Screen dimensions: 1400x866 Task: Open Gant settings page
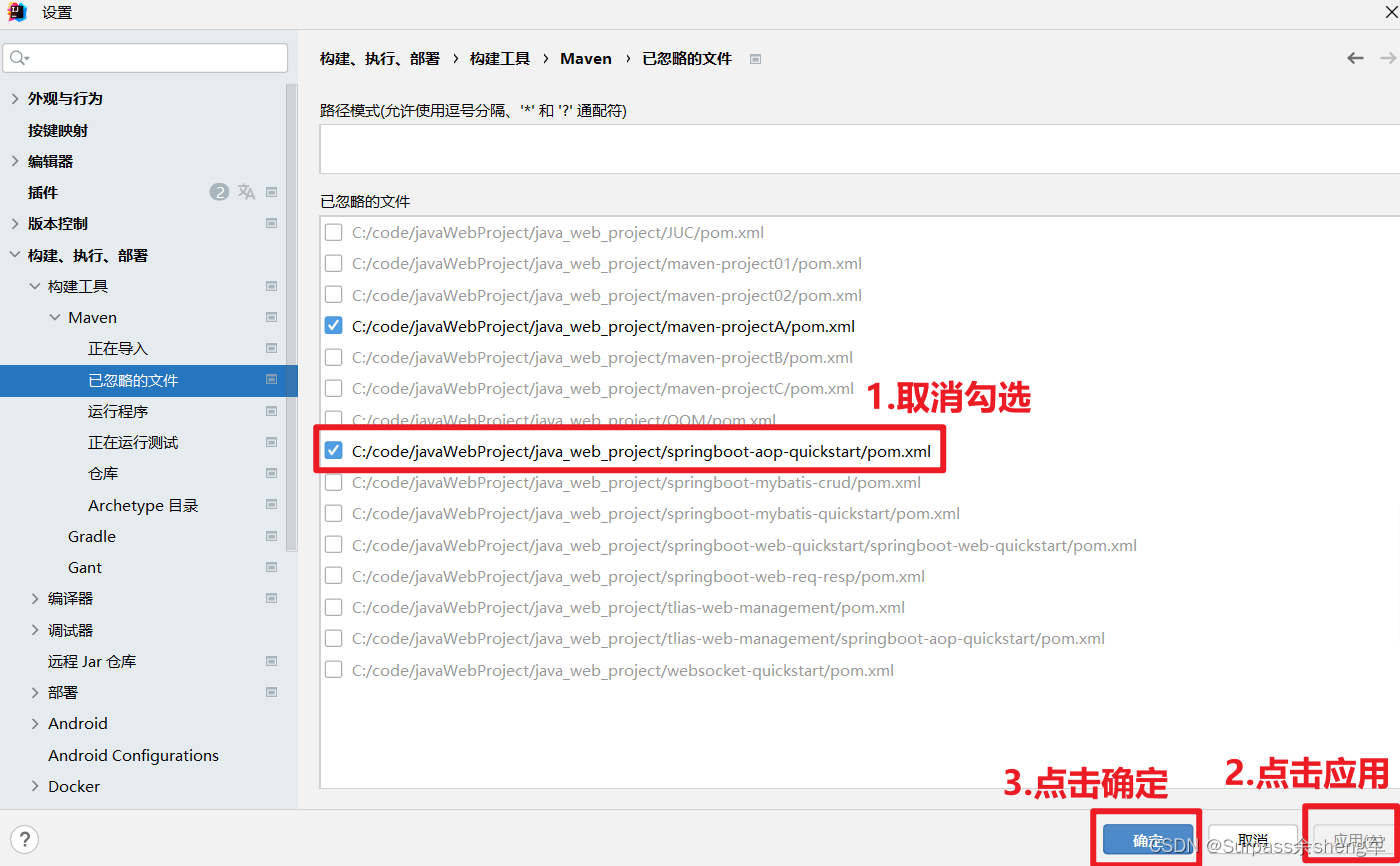point(85,567)
